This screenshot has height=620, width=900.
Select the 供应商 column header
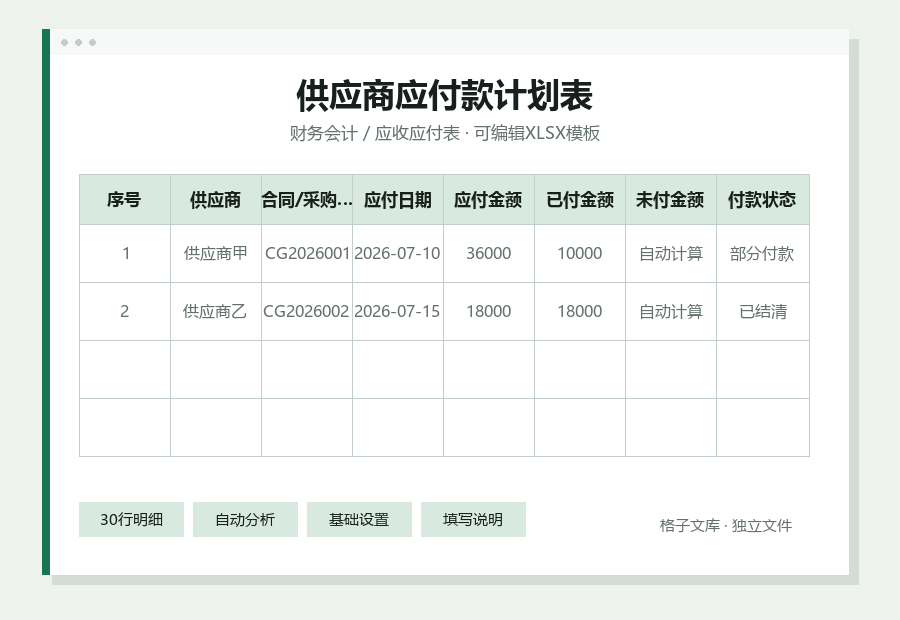point(216,200)
